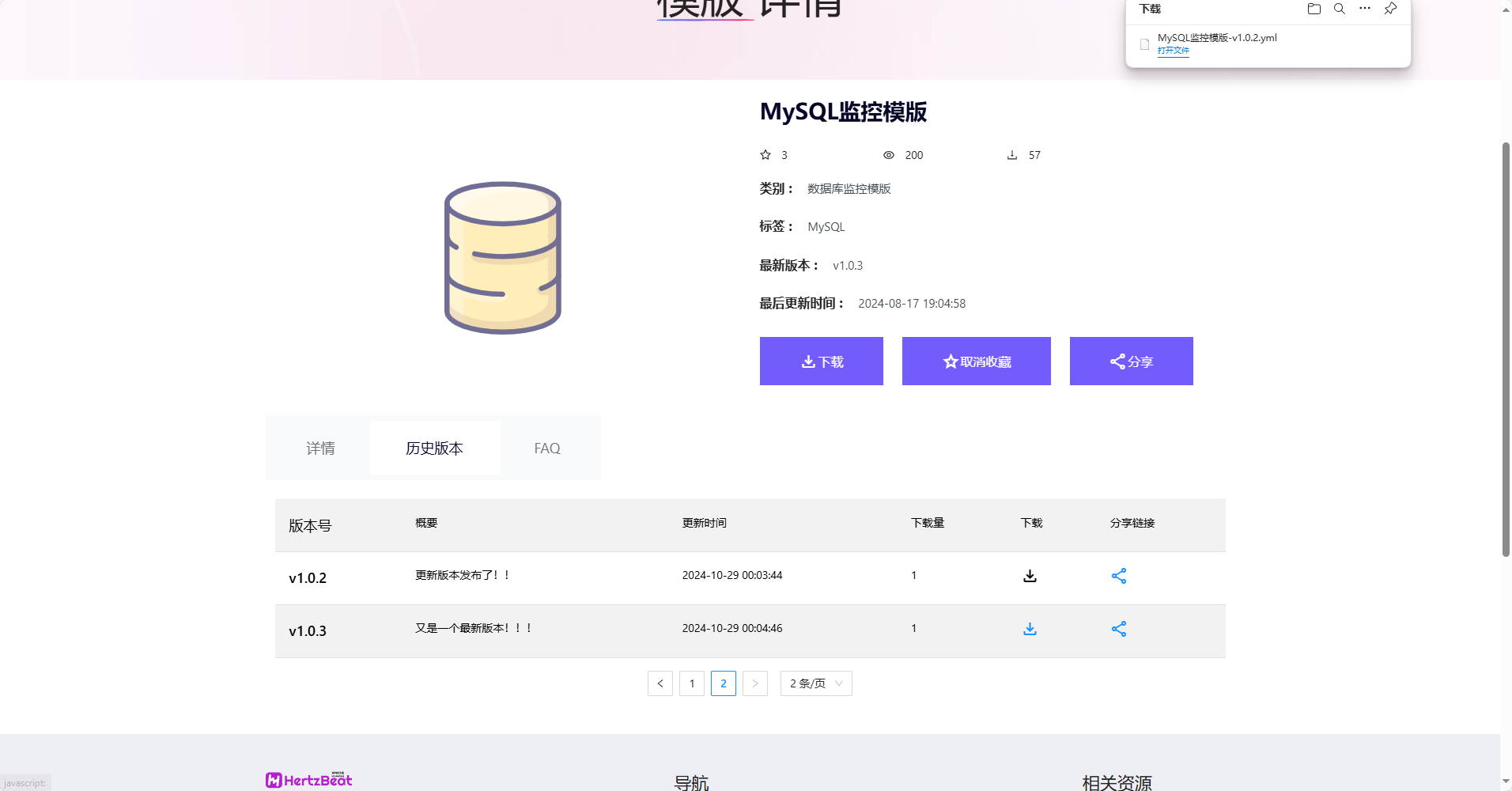The width and height of the screenshot is (1512, 791).
Task: Jump to page 1 in pagination
Action: (692, 683)
